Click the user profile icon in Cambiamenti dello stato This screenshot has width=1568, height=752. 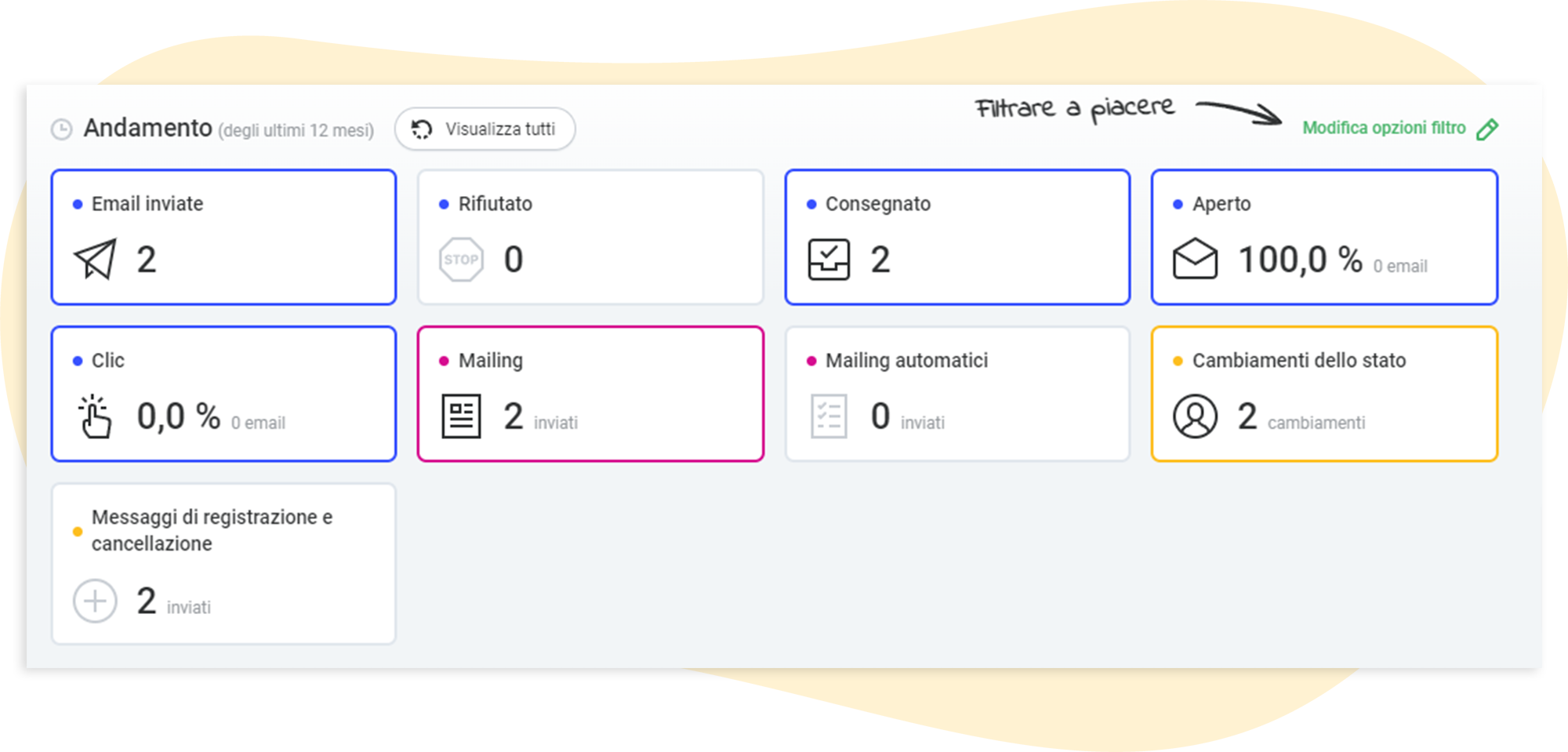1195,416
